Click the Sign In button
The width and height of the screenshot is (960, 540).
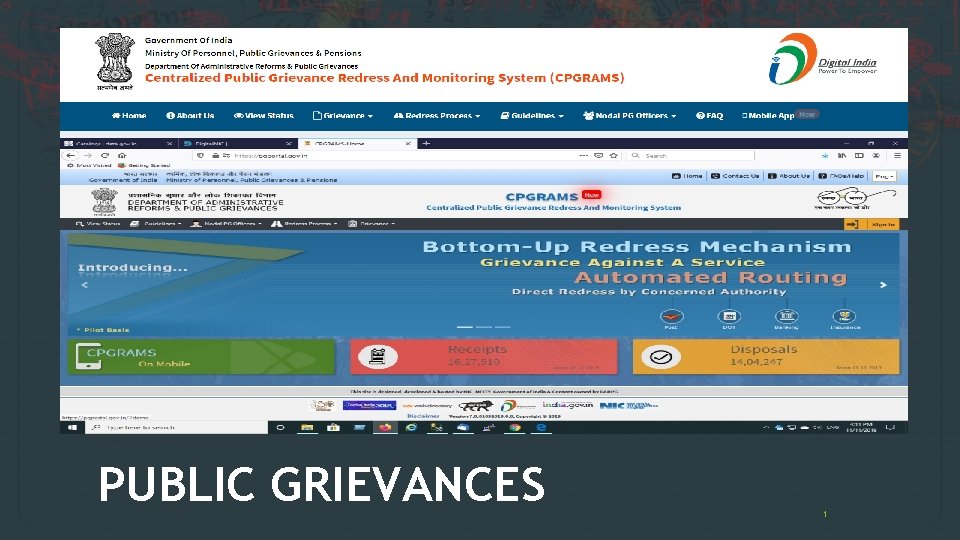pyautogui.click(x=871, y=225)
